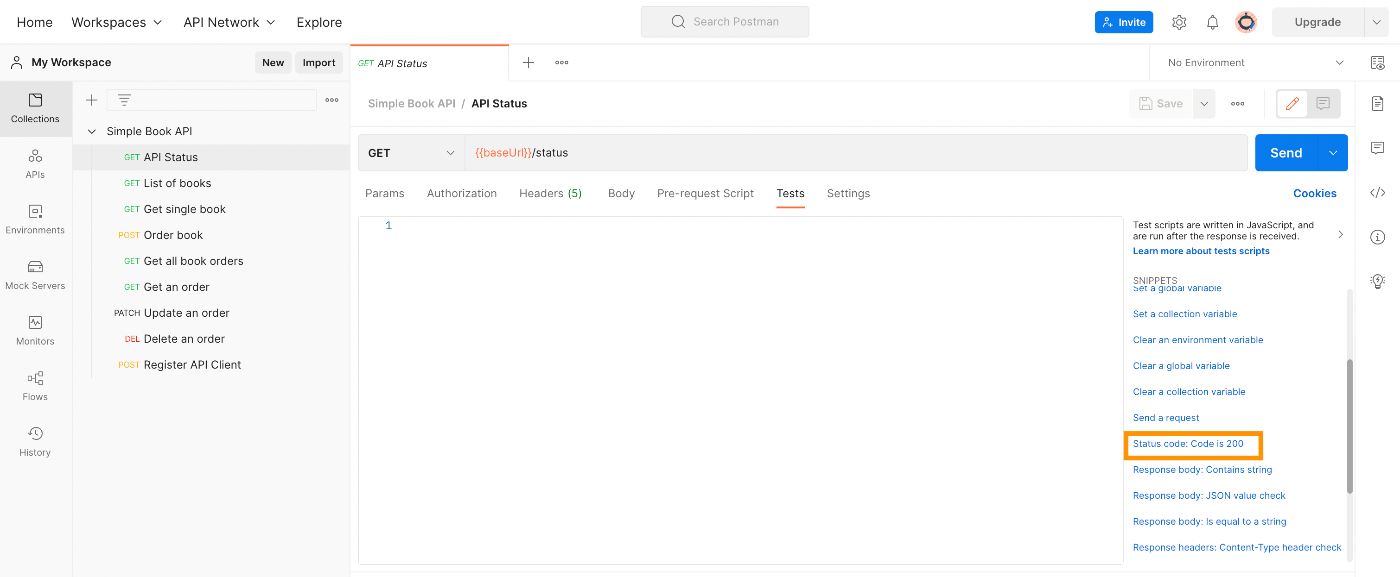The image size is (1400, 577).
Task: Click the settings gear icon
Action: [x=1179, y=22]
